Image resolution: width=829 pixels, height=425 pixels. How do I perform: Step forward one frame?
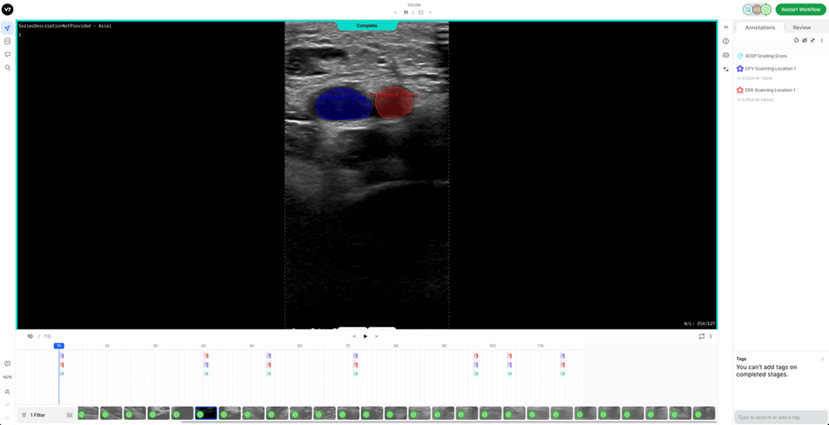[376, 336]
